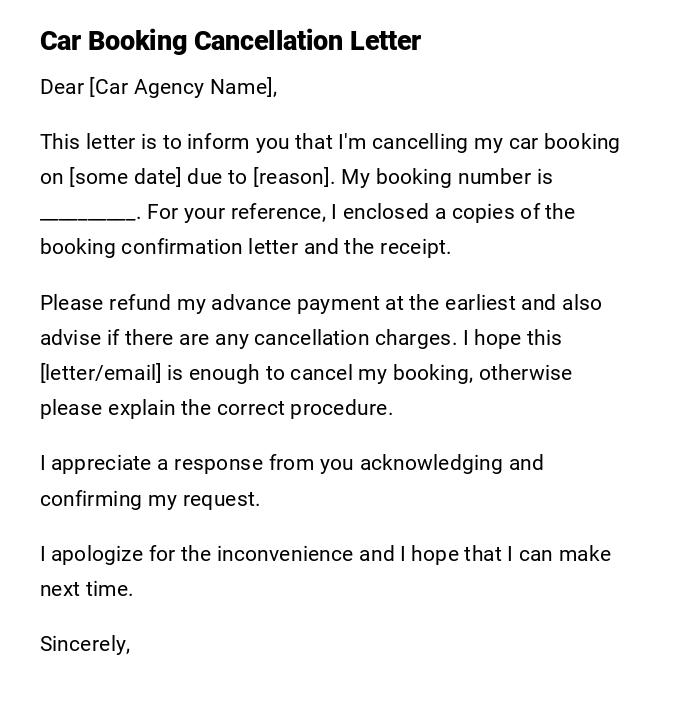The width and height of the screenshot is (700, 706).
Task: Click the [letter/email] placeholder
Action: (100, 373)
